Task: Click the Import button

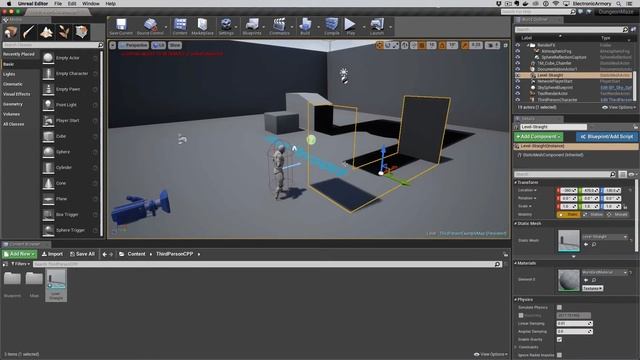Action: point(52,254)
